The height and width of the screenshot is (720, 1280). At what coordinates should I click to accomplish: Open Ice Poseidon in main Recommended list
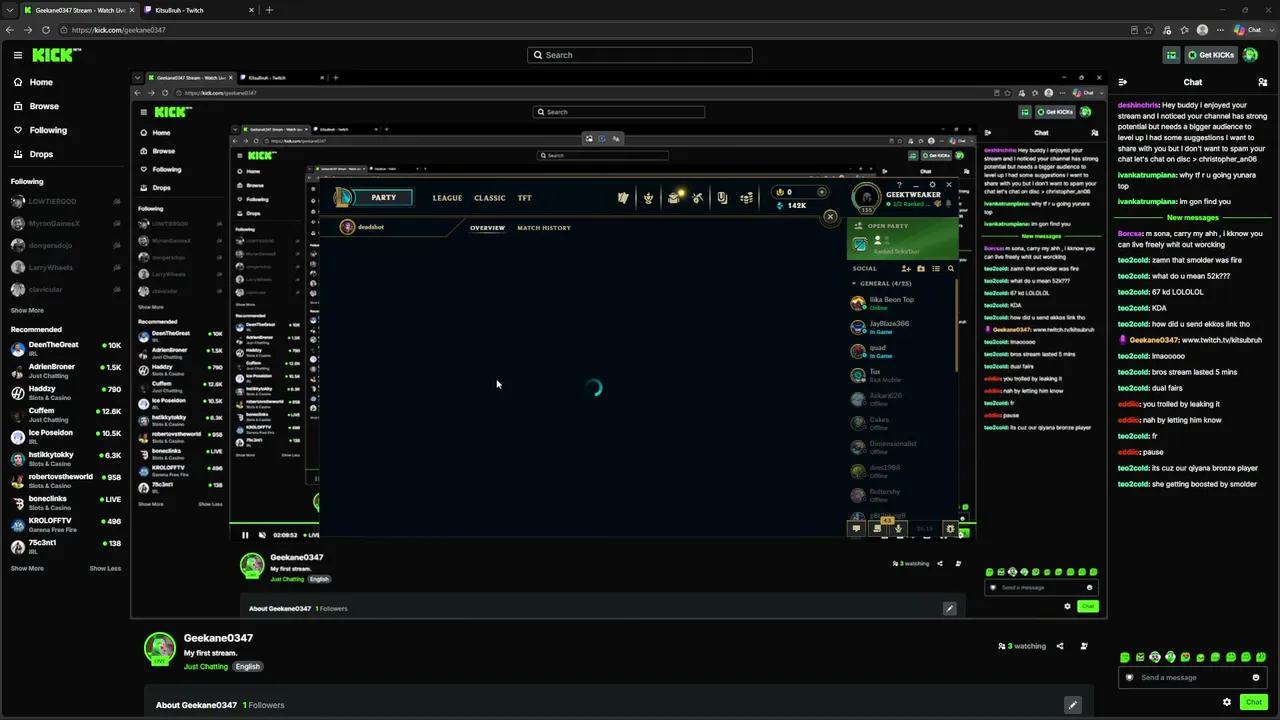[x=66, y=437]
